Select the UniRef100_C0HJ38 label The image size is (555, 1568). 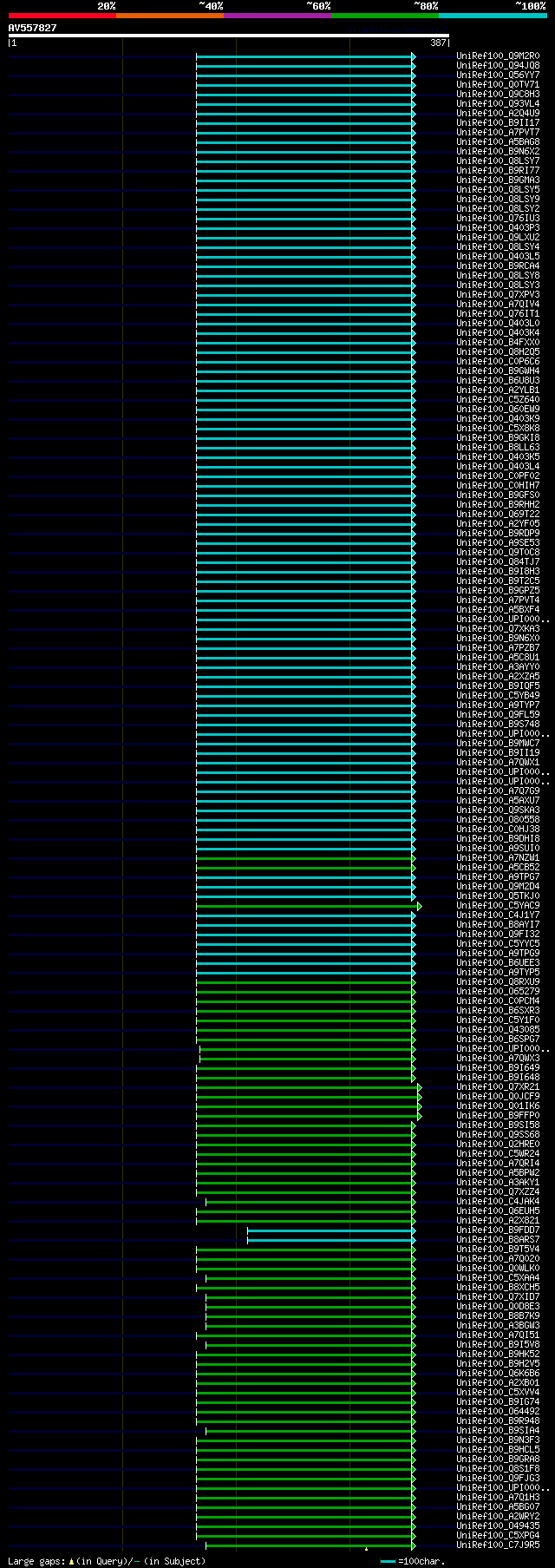coord(498,830)
